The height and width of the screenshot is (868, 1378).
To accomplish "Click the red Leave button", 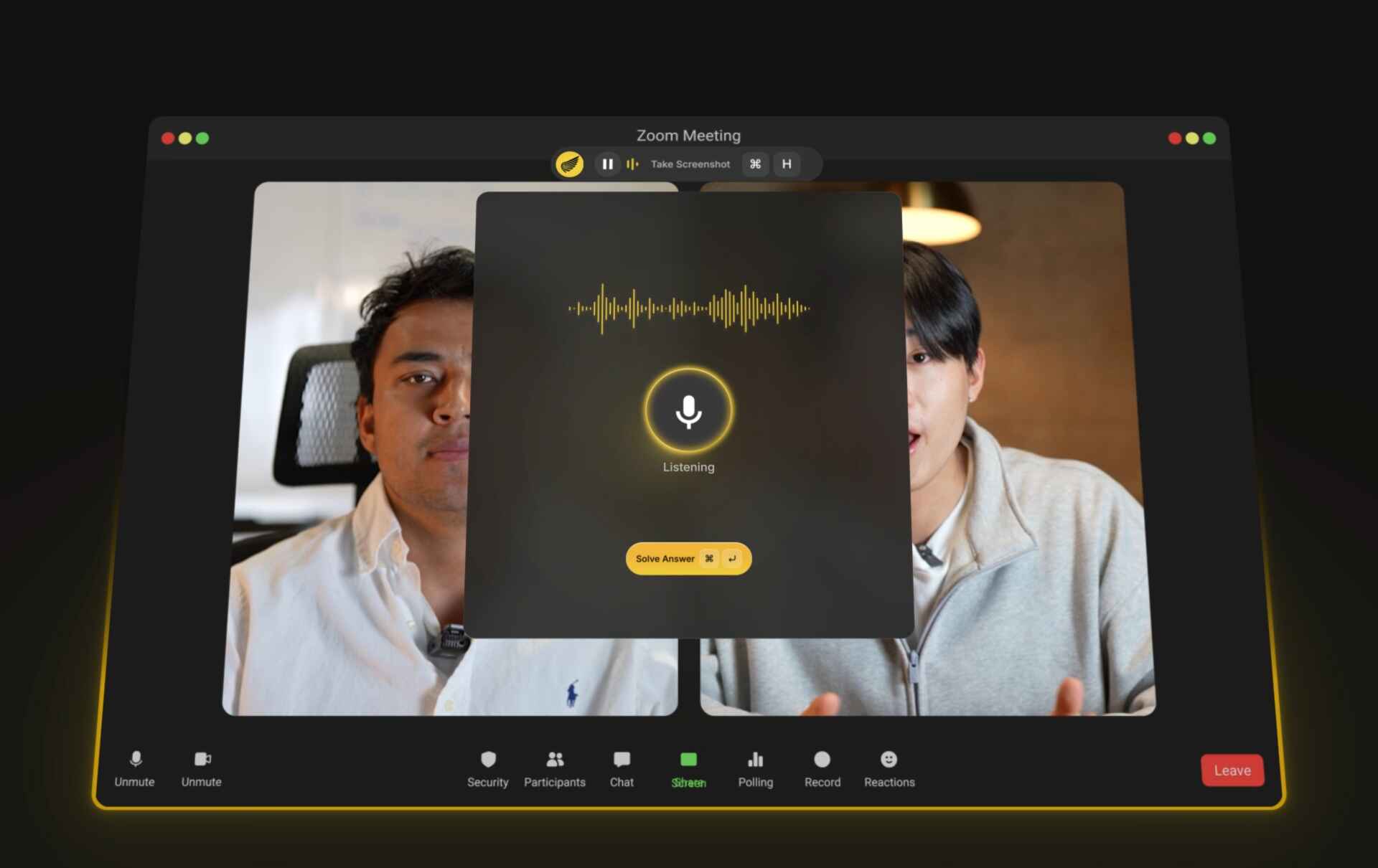I will (x=1232, y=770).
